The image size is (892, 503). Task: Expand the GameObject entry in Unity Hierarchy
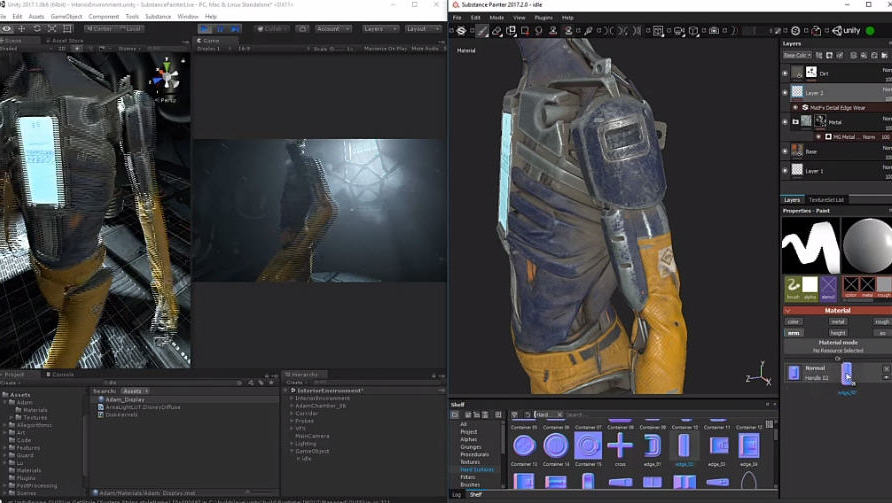tap(292, 451)
